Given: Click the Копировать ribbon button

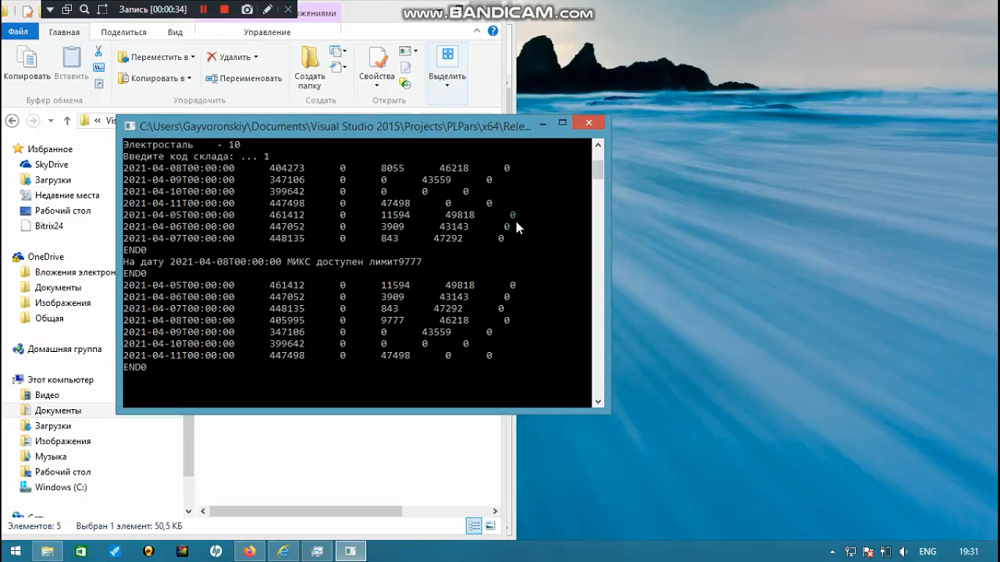Looking at the screenshot, I should [27, 63].
